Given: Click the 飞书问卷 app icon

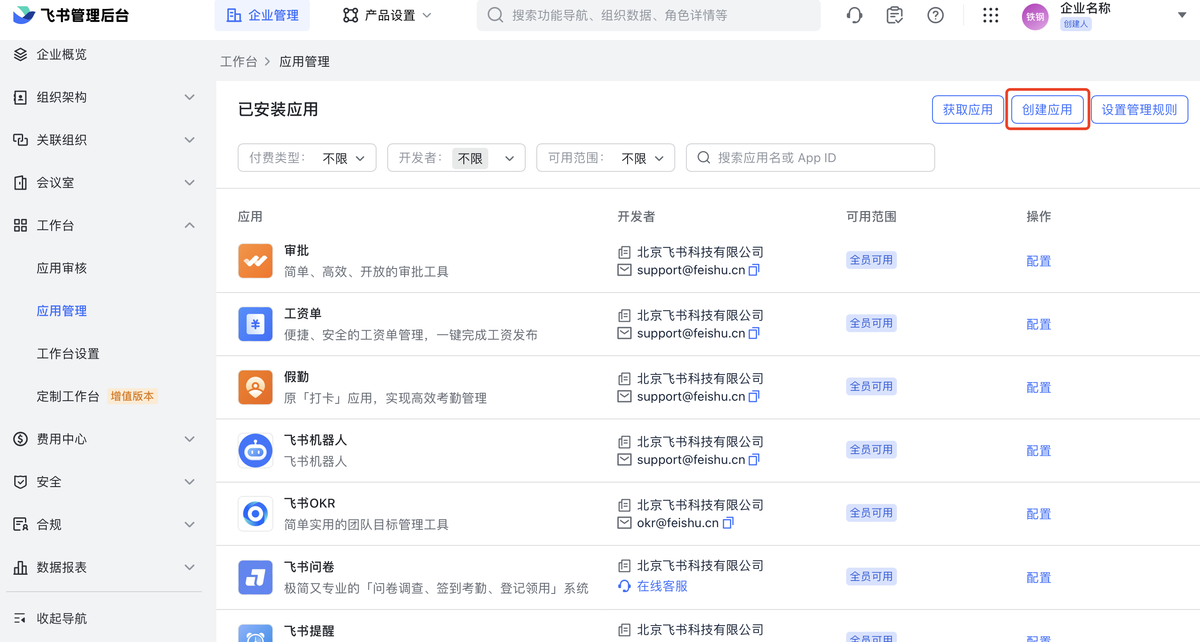Looking at the screenshot, I should pos(255,577).
